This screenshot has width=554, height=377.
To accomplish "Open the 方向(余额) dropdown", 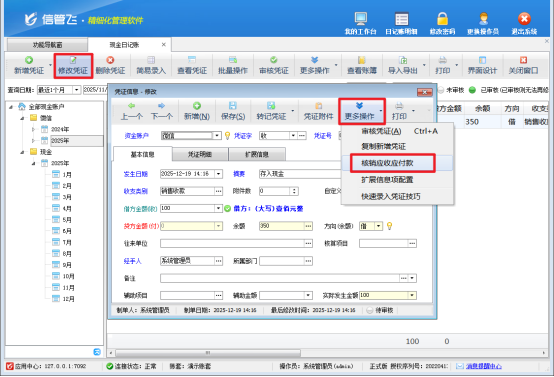I will [x=378, y=226].
